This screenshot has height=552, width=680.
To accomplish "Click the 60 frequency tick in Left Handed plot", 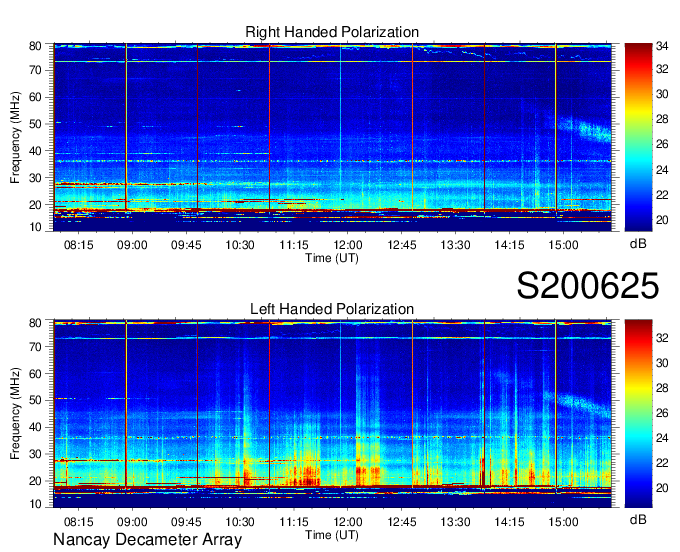I will 36,373.
